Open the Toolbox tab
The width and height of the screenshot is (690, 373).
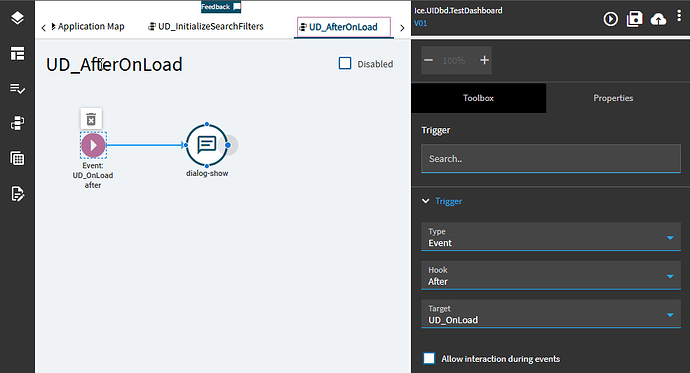[x=478, y=98]
